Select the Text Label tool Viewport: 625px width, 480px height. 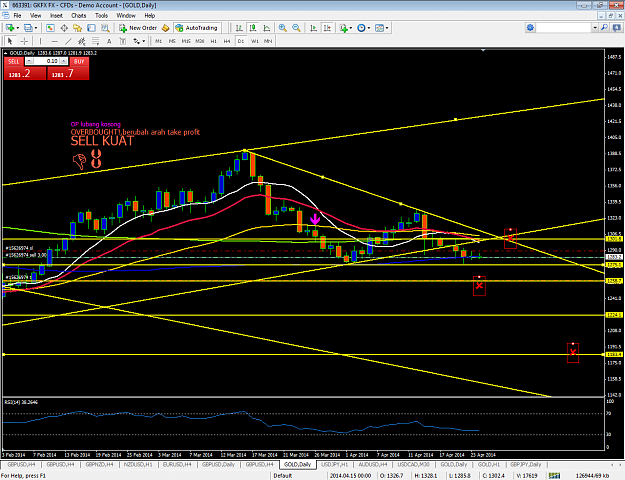coord(123,41)
